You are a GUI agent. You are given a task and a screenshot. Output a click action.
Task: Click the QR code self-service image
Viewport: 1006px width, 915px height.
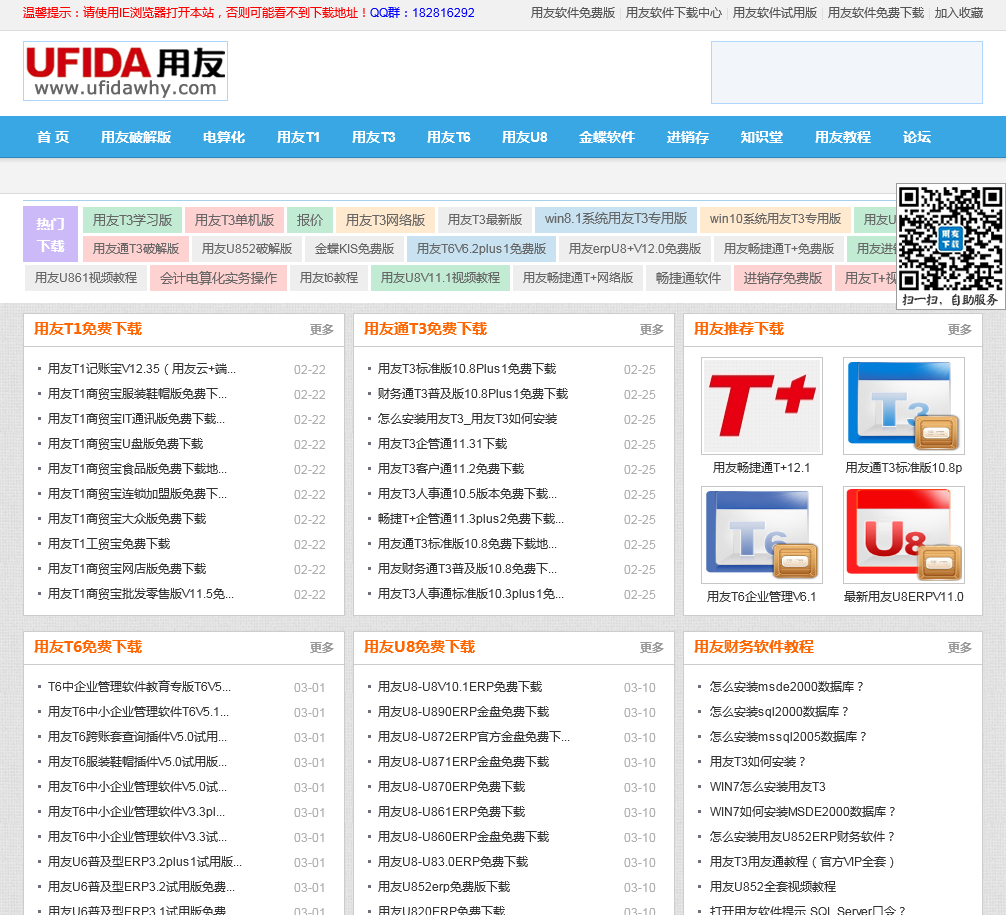[x=950, y=246]
